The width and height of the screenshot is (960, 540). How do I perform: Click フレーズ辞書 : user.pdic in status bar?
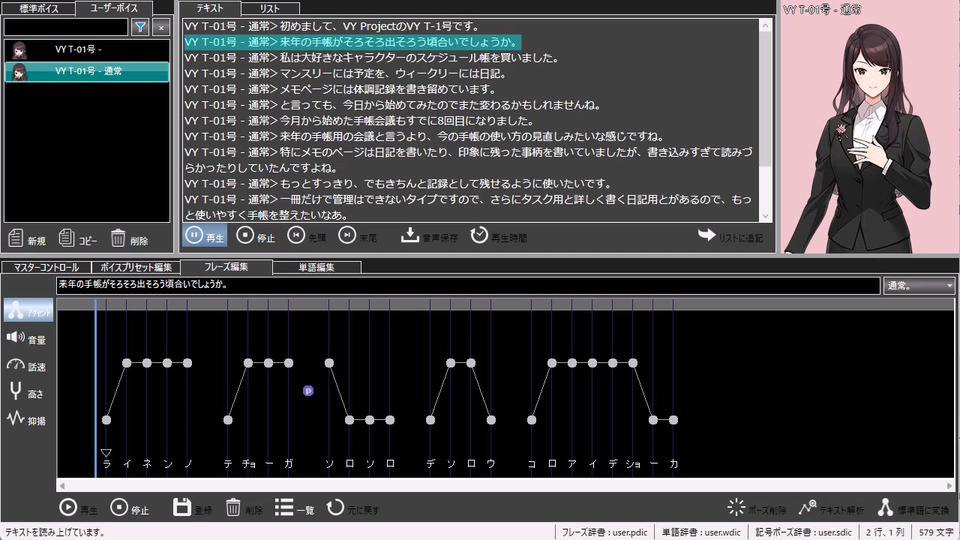click(604, 532)
